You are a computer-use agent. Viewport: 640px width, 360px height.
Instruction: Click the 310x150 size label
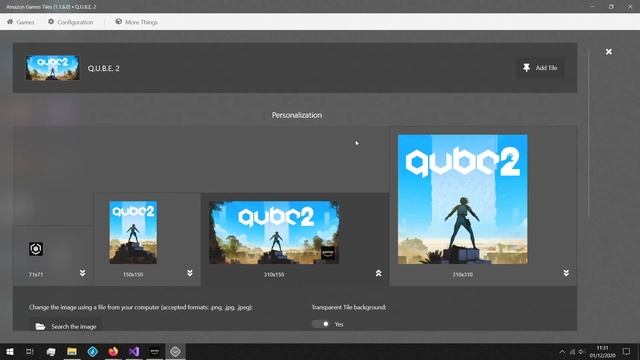[x=274, y=275]
